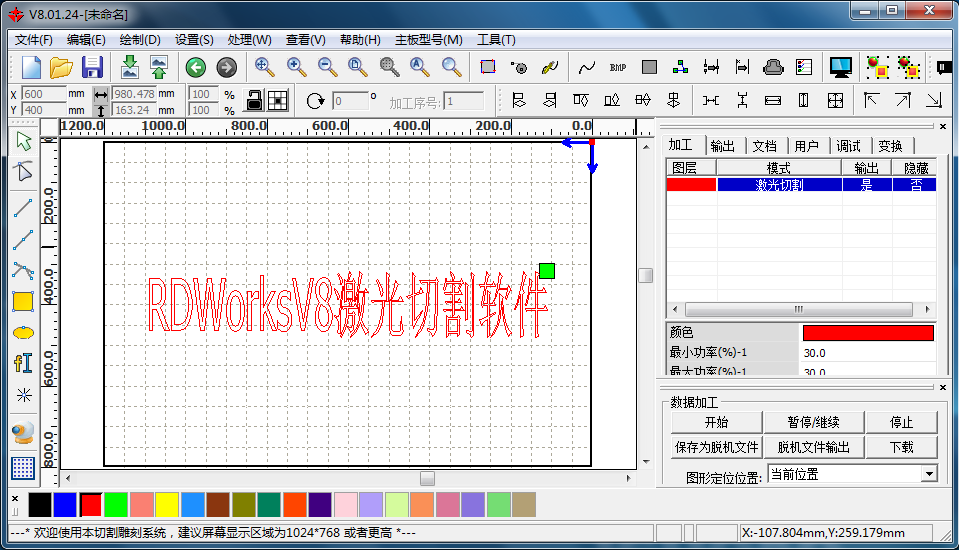Save the project with the floppy disk icon
This screenshot has width=959, height=550.
tap(92, 67)
